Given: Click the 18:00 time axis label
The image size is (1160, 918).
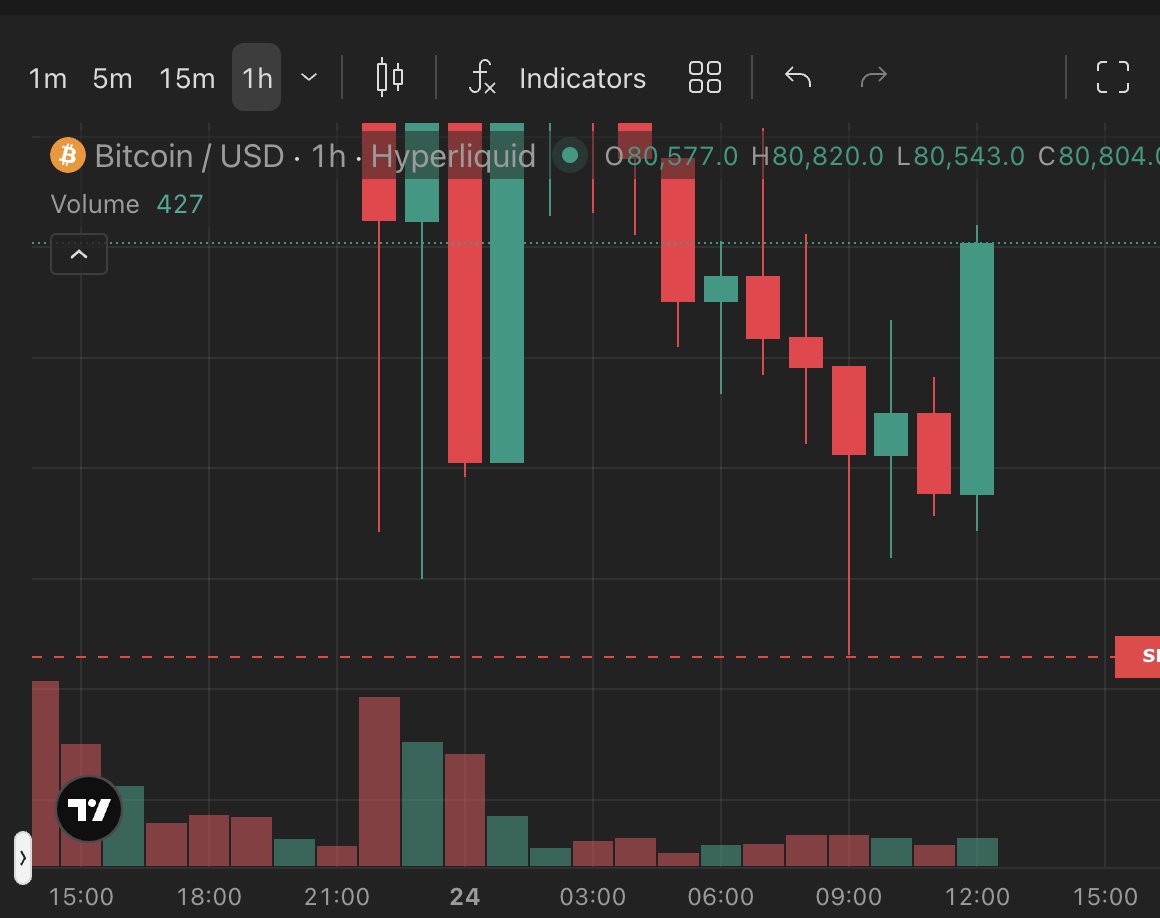Looking at the screenshot, I should pos(209,897).
